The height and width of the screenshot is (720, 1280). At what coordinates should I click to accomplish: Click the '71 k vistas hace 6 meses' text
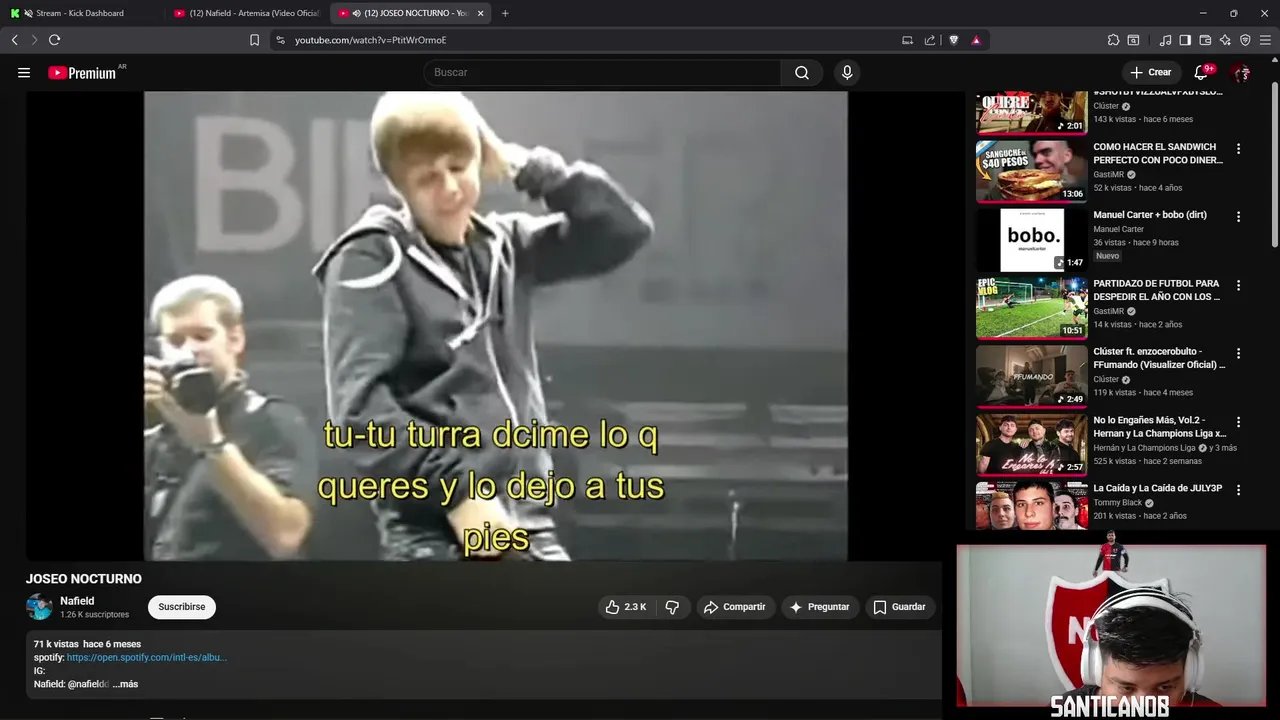click(87, 644)
